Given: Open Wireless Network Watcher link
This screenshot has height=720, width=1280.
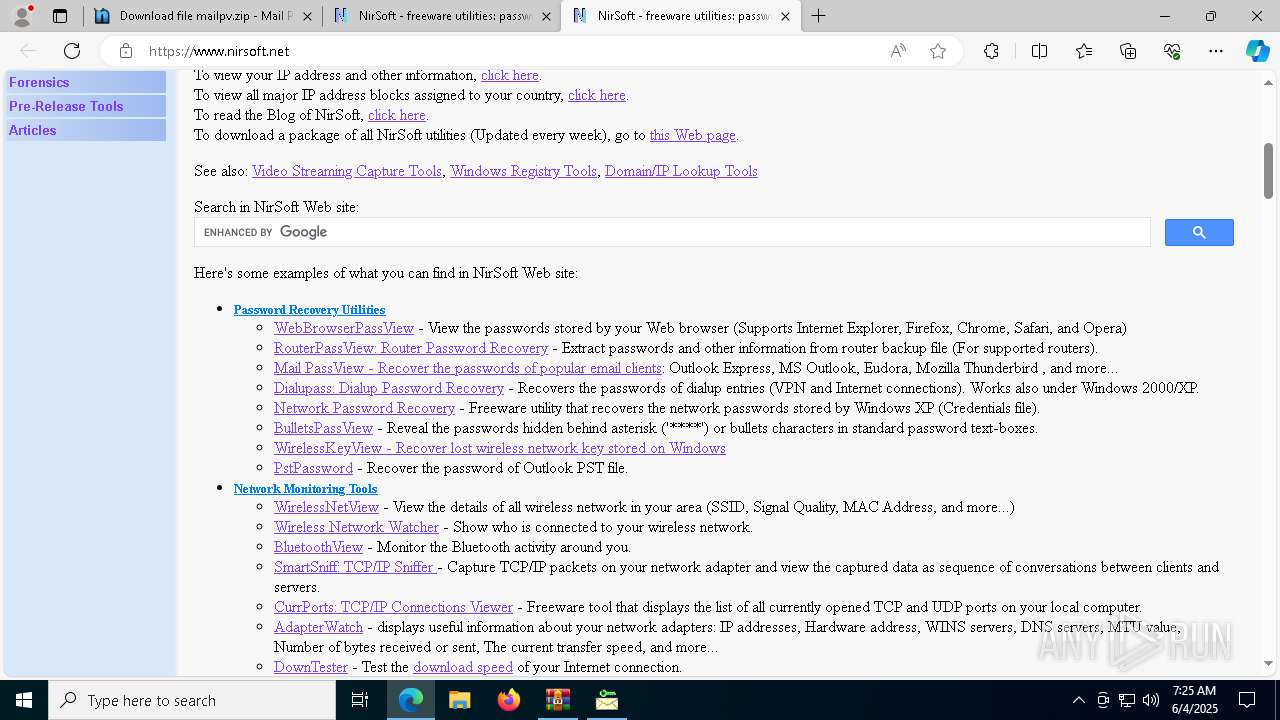Looking at the screenshot, I should [357, 527].
